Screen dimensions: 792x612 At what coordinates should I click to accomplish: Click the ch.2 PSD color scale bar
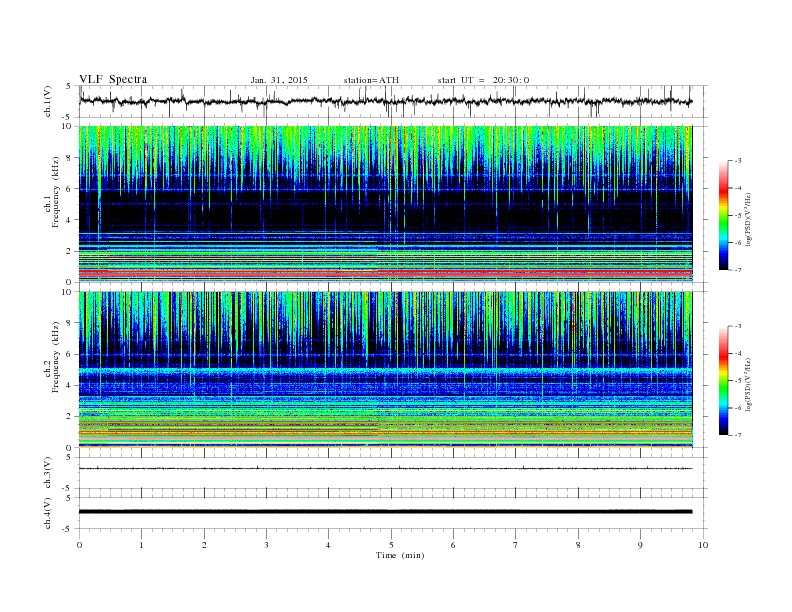(724, 380)
